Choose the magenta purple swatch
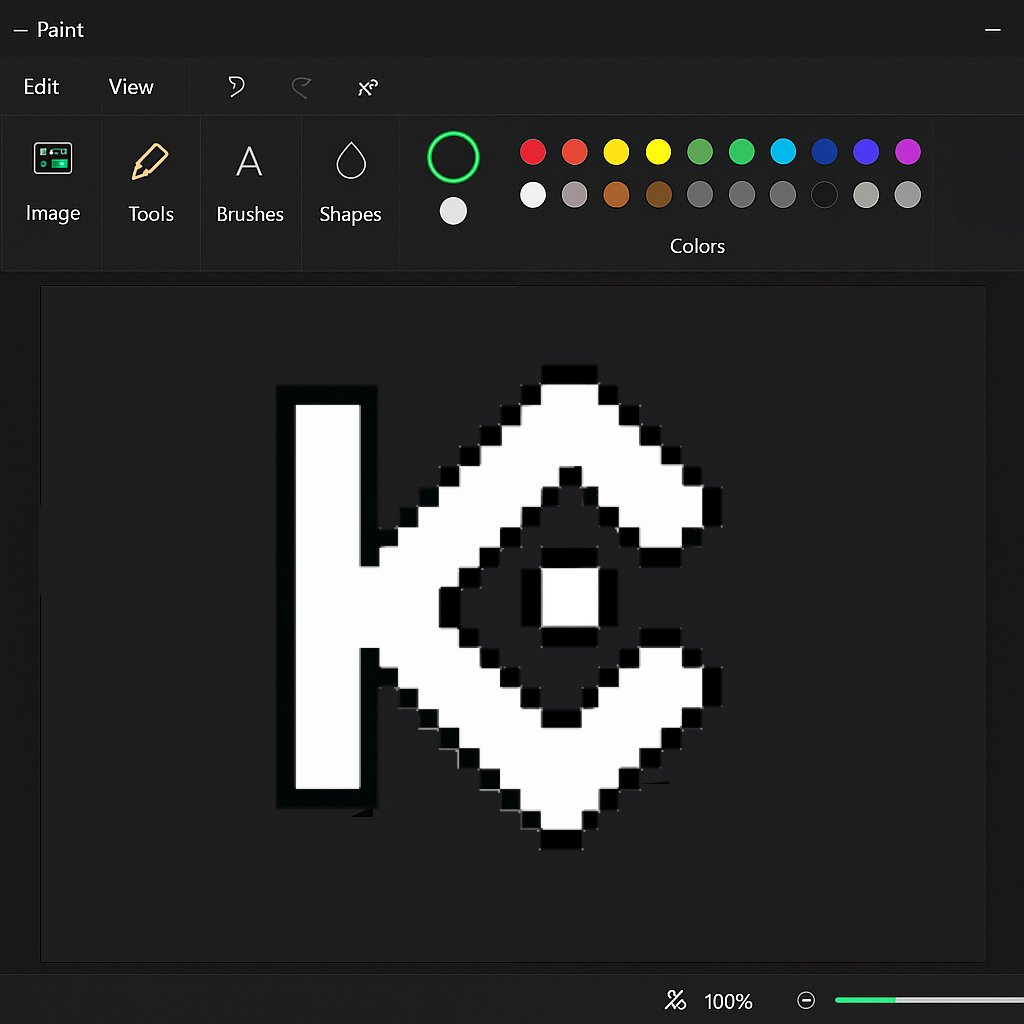1024x1024 pixels. pos(908,152)
